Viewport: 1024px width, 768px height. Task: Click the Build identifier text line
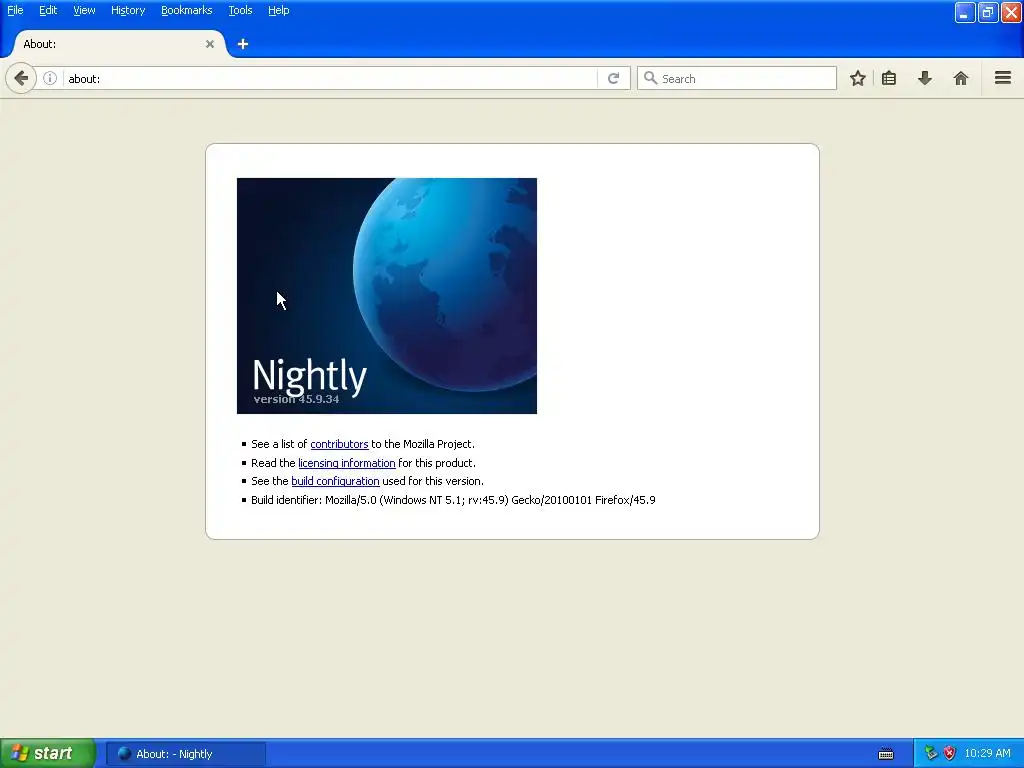[453, 500]
